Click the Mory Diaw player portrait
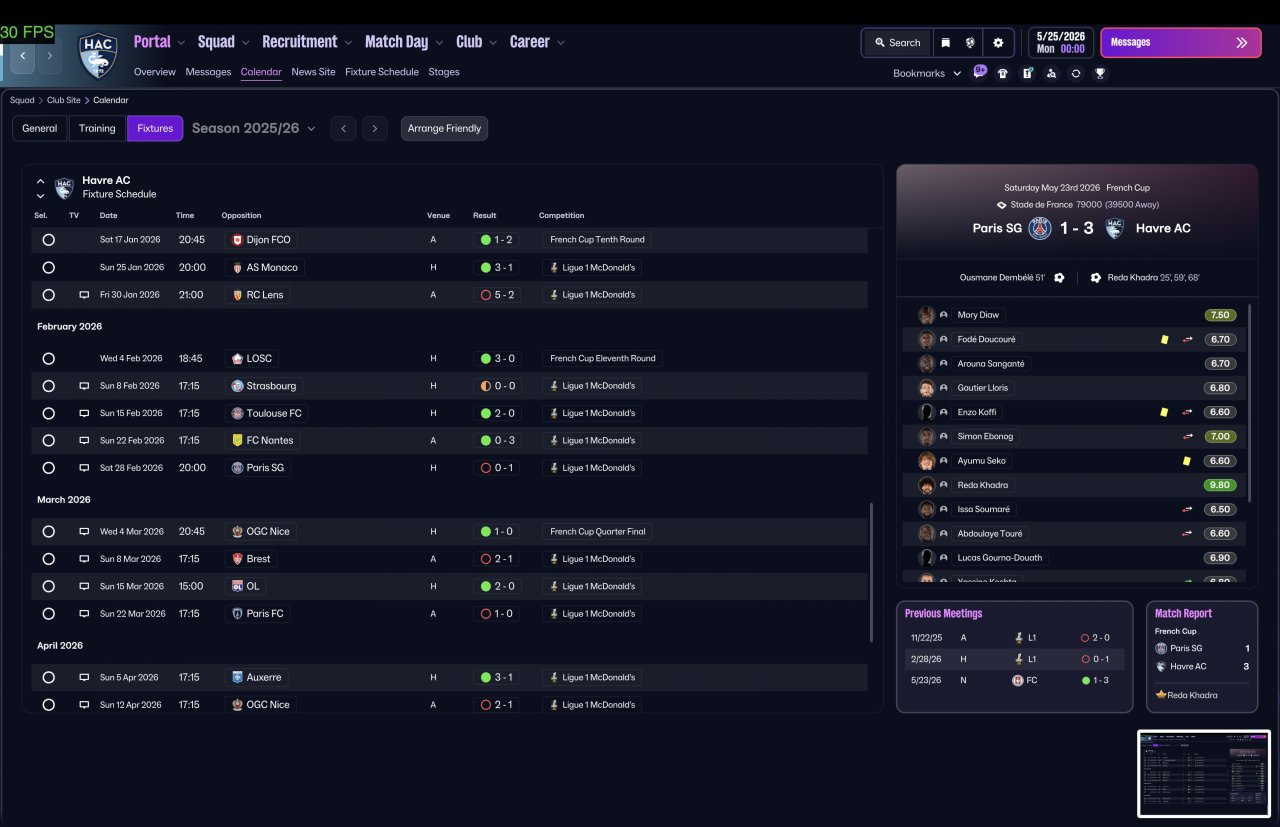Screen dimensions: 1280x827 coord(927,315)
